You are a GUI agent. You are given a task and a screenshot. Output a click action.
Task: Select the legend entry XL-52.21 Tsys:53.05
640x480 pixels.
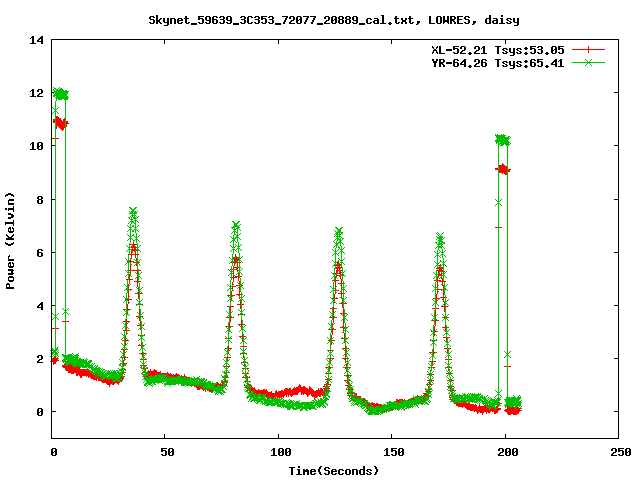click(498, 50)
